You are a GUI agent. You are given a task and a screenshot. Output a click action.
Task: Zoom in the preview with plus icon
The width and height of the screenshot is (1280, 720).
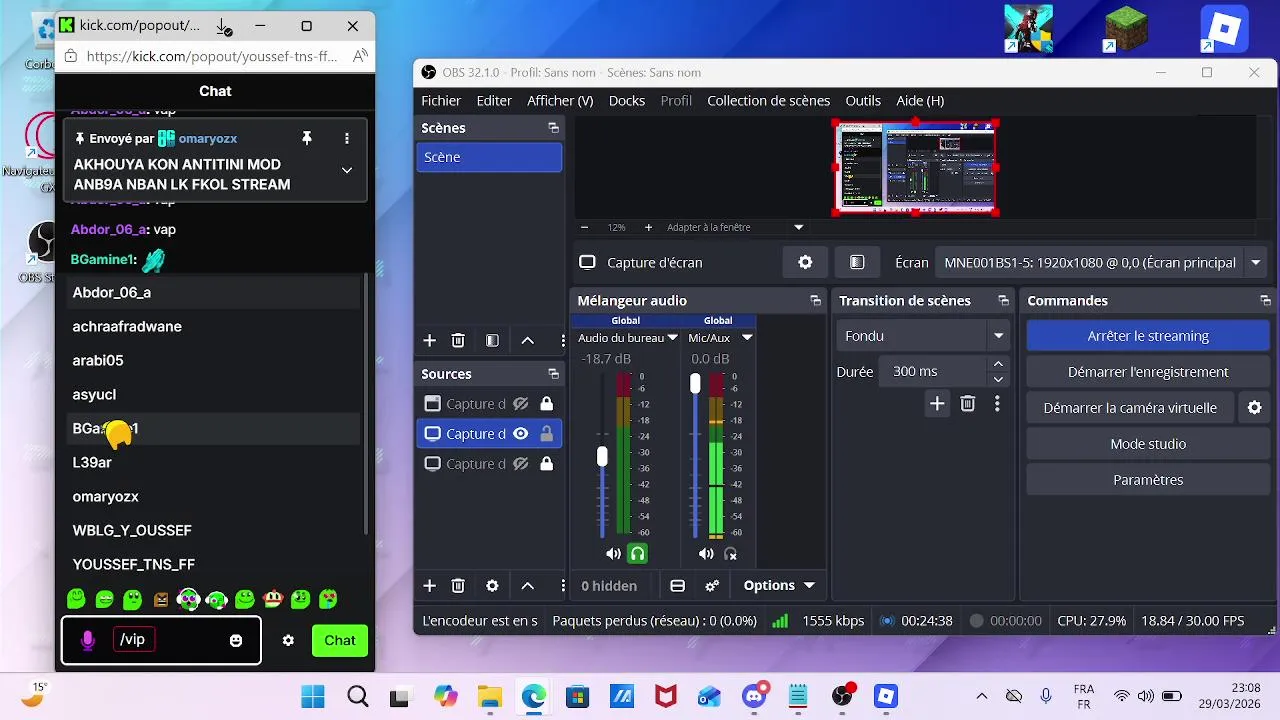coord(648,227)
